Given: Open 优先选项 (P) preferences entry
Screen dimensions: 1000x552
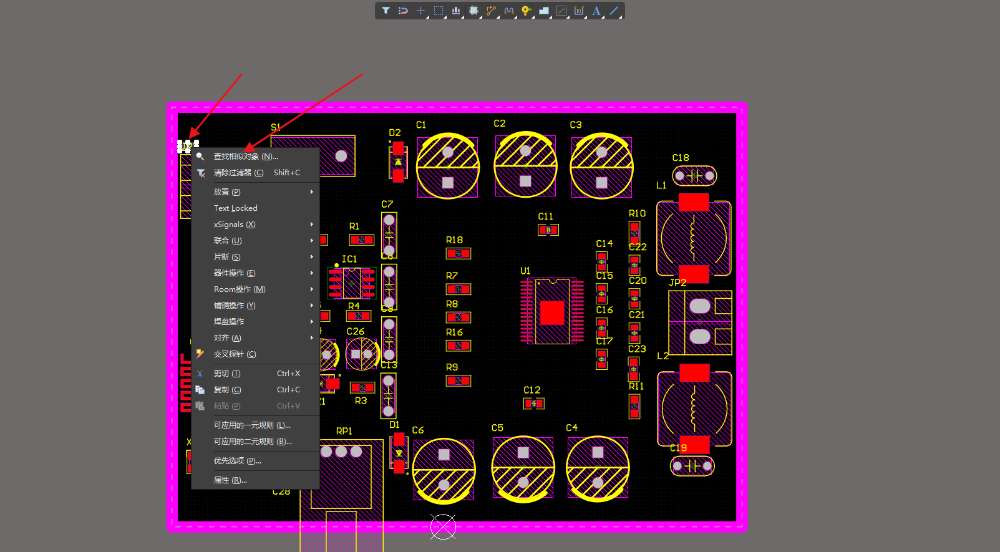Looking at the screenshot, I should click(255, 461).
